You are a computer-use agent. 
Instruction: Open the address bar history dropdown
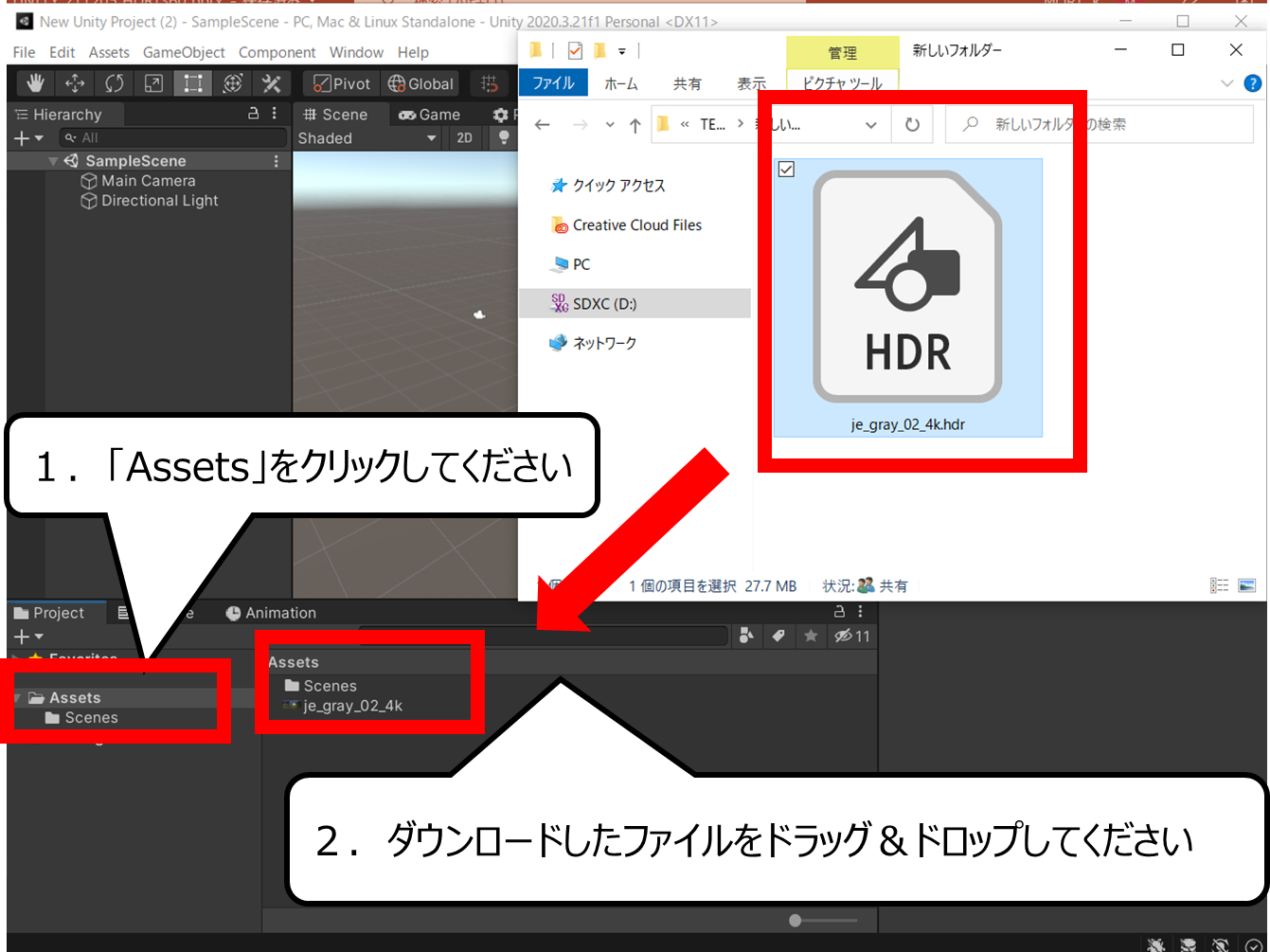tap(870, 125)
